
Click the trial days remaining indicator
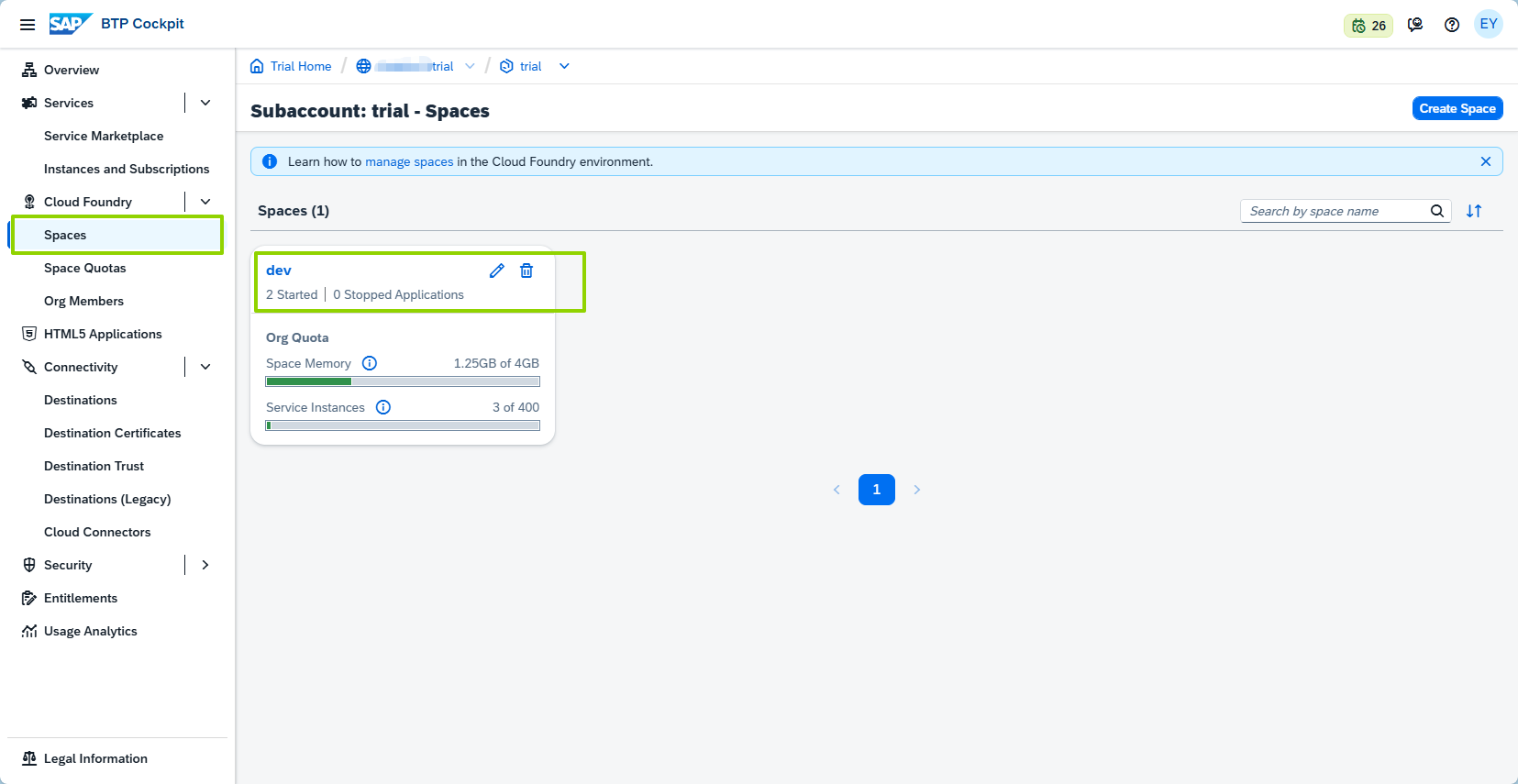click(1368, 26)
